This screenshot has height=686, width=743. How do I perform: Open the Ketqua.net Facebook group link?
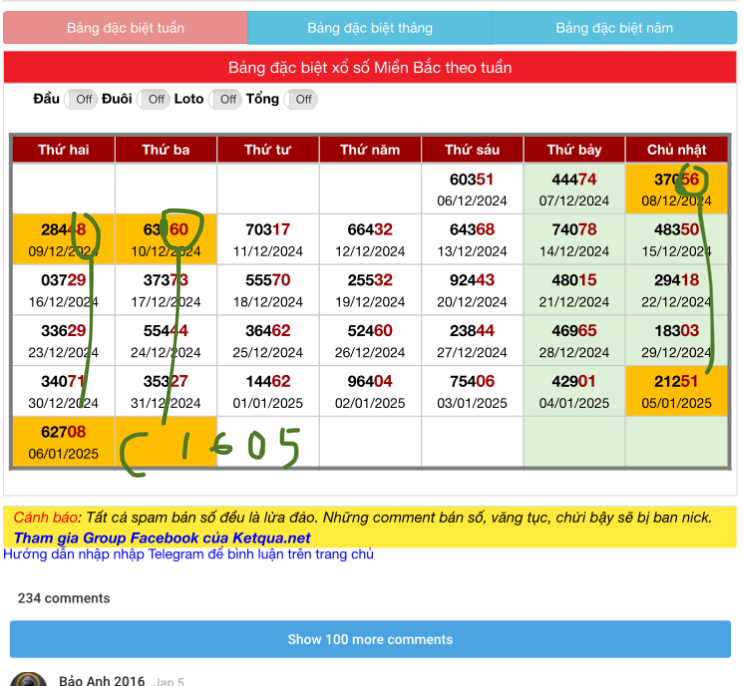pyautogui.click(x=162, y=538)
